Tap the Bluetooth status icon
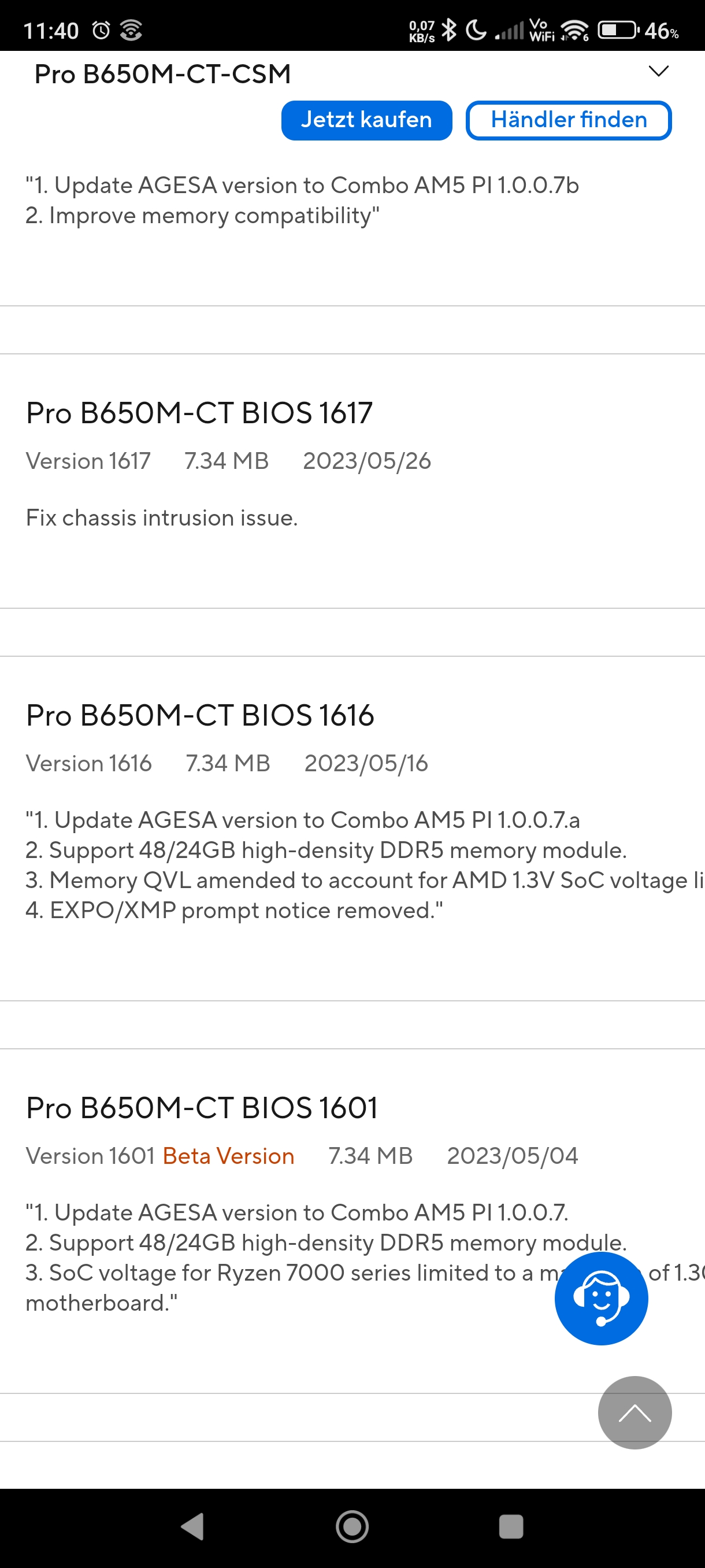Viewport: 705px width, 1568px height. (x=449, y=29)
